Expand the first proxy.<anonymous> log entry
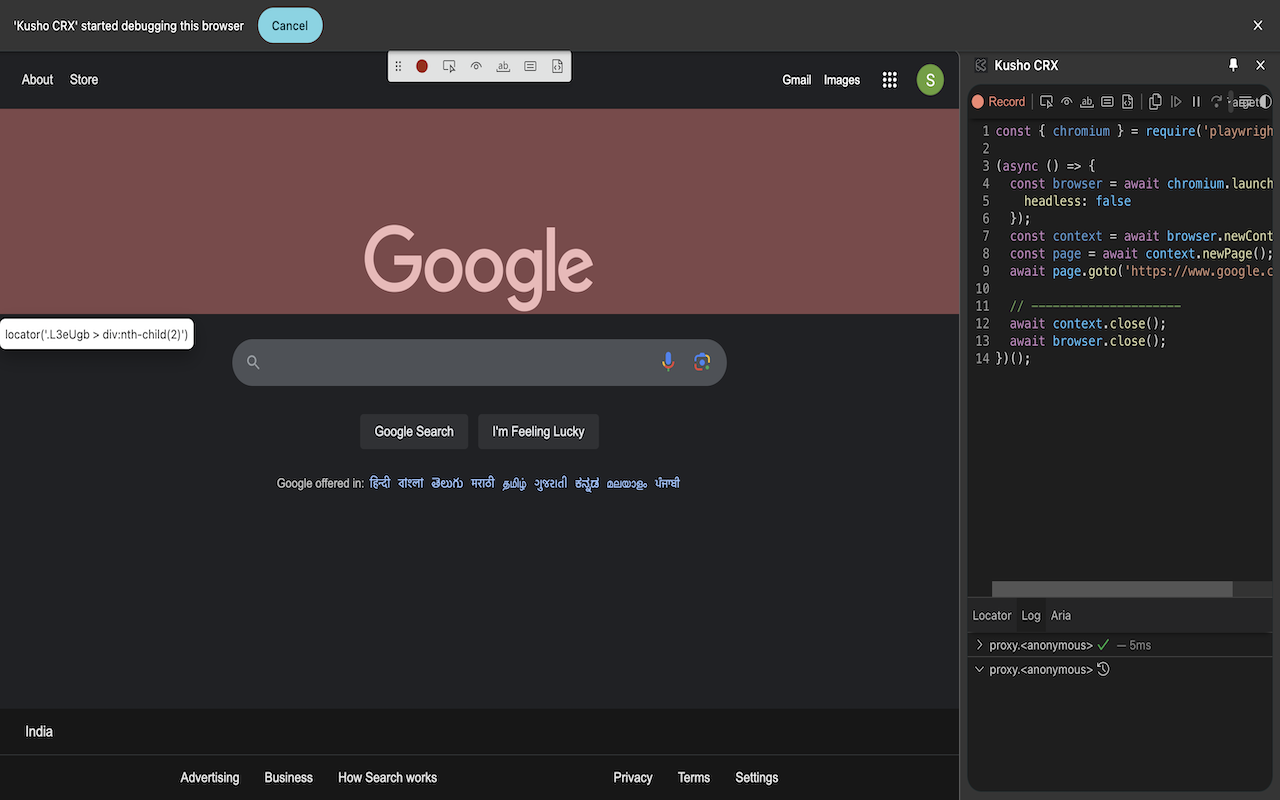Screen dimensions: 1280x800 point(979,645)
